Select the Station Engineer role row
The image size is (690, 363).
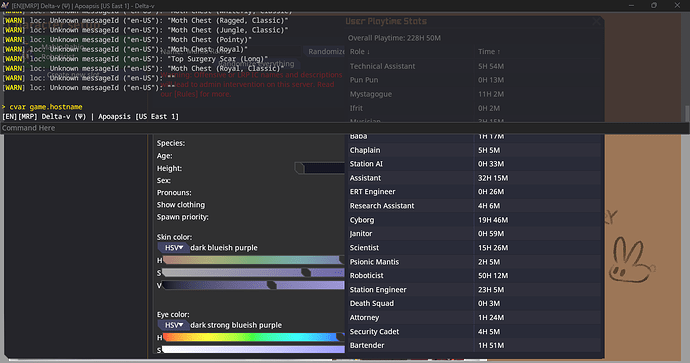[x=474, y=290]
